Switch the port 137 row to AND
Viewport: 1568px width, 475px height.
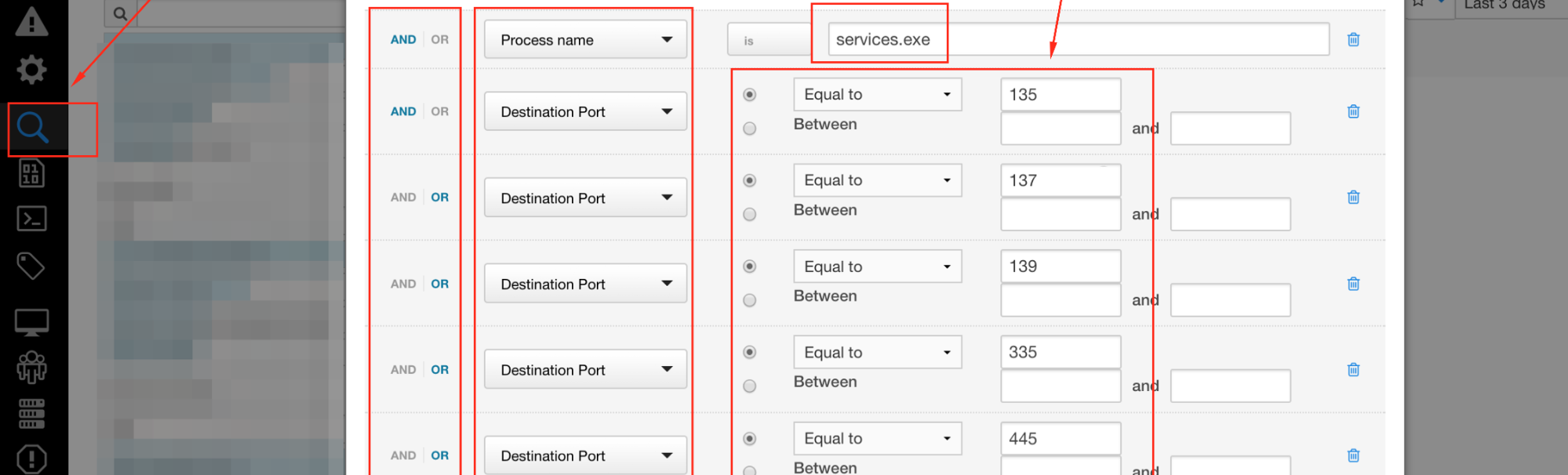[x=403, y=198]
